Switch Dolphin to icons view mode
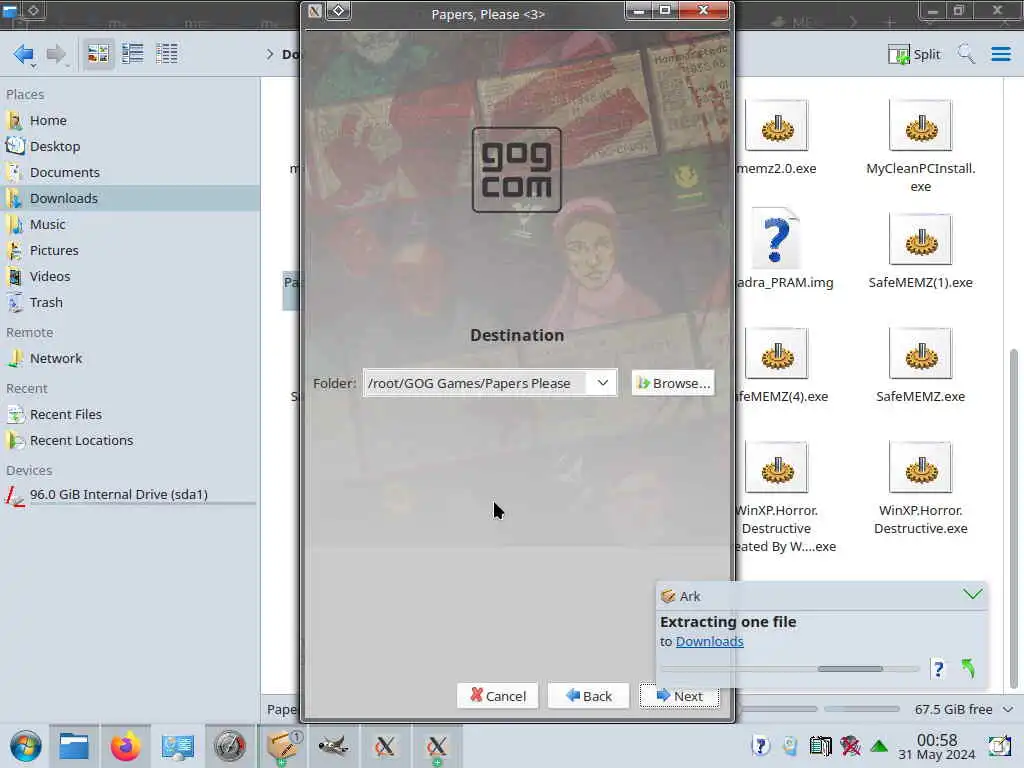This screenshot has height=768, width=1024. 99,54
